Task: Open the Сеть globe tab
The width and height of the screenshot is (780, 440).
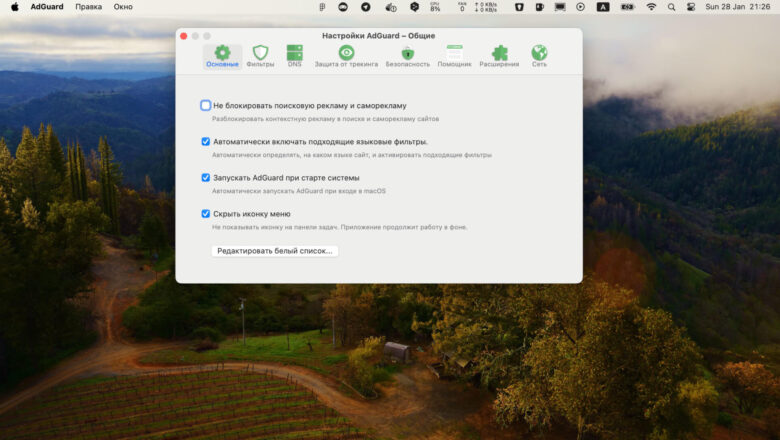Action: coord(539,56)
